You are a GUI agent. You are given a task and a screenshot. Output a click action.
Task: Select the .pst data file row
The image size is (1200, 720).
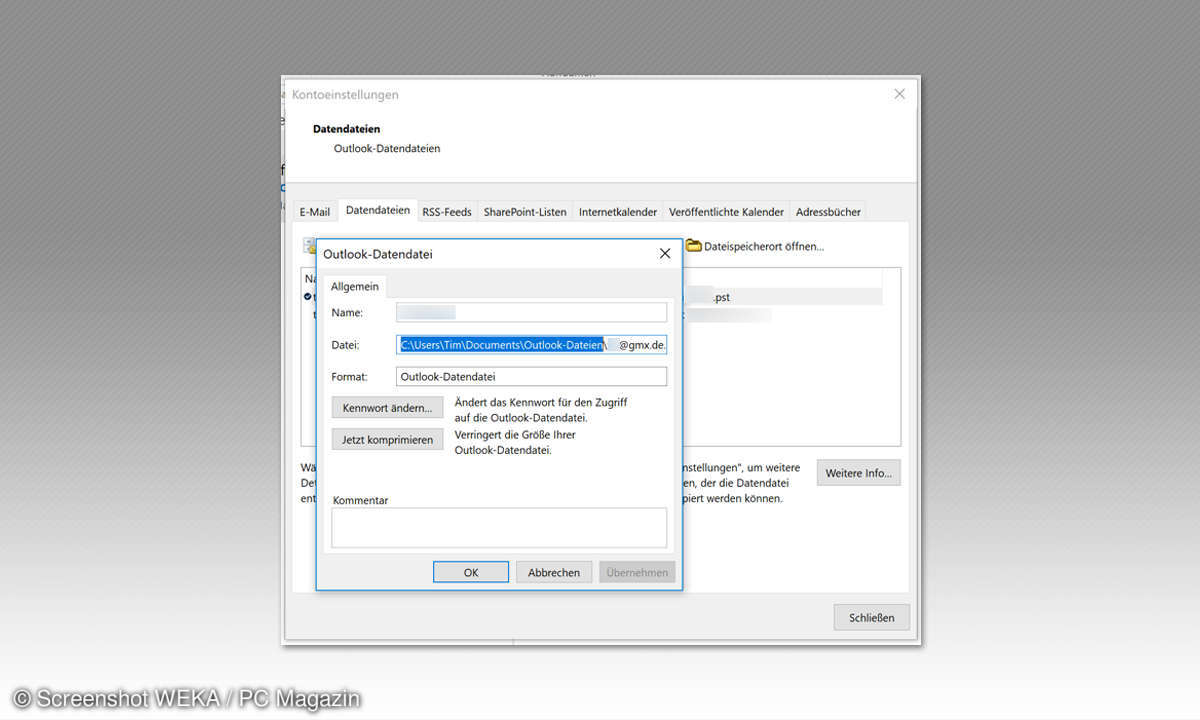[782, 297]
